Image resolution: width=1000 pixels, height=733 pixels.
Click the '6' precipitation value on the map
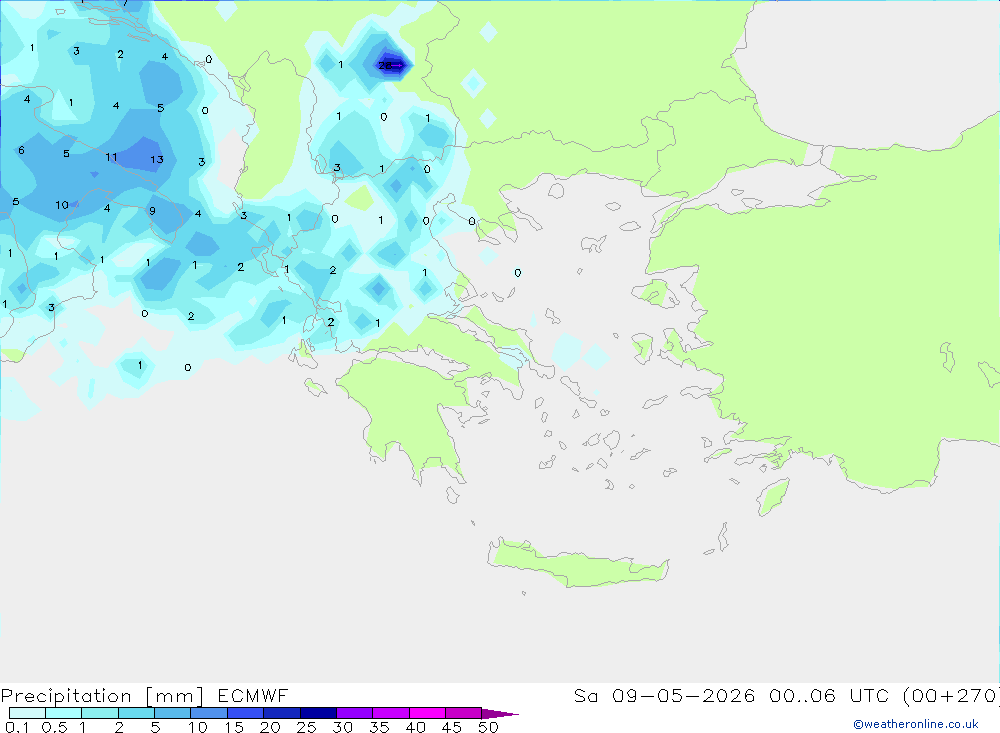tap(21, 151)
